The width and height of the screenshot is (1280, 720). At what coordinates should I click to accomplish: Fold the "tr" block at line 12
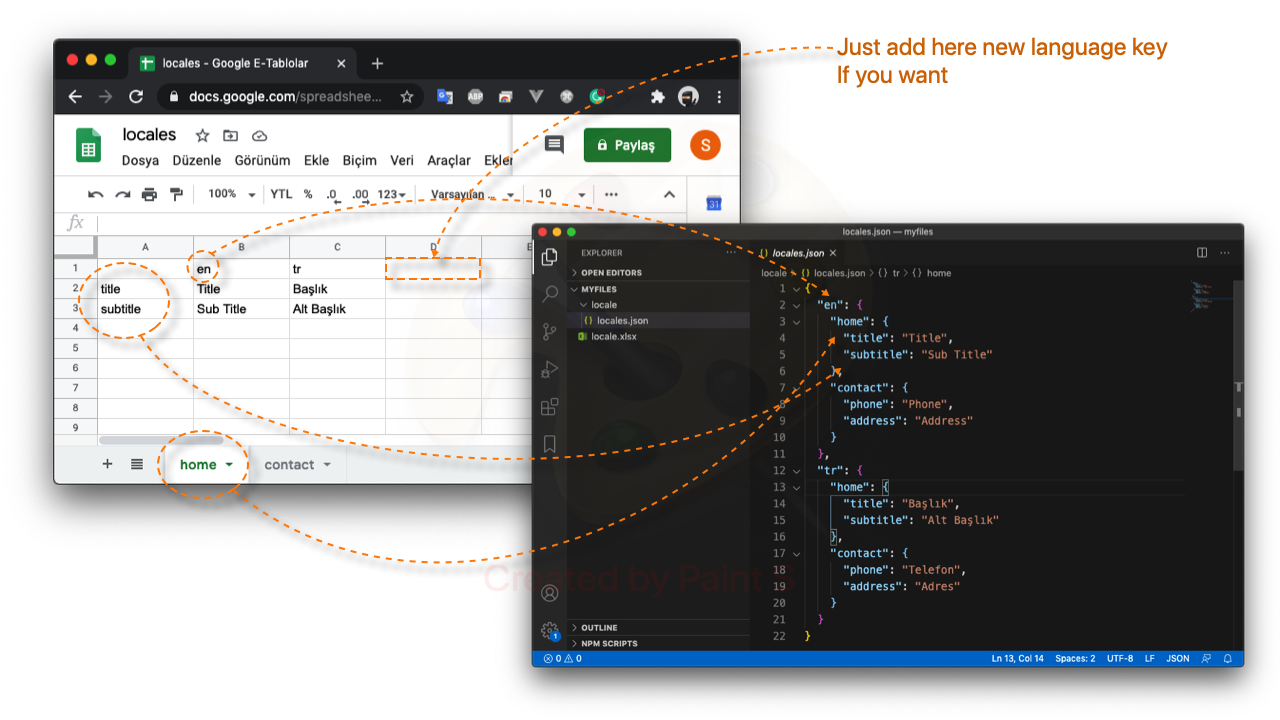796,470
